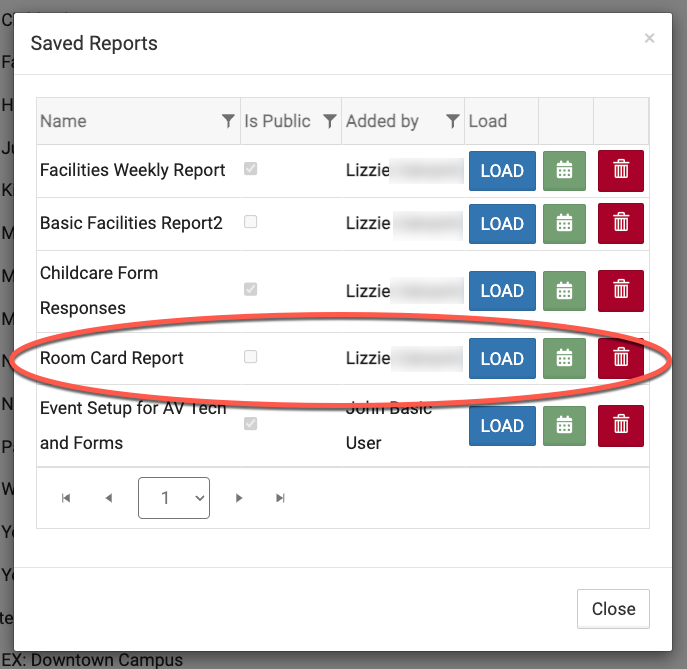Dismiss Saved Reports dialog with X icon
The height and width of the screenshot is (669, 687).
(649, 39)
